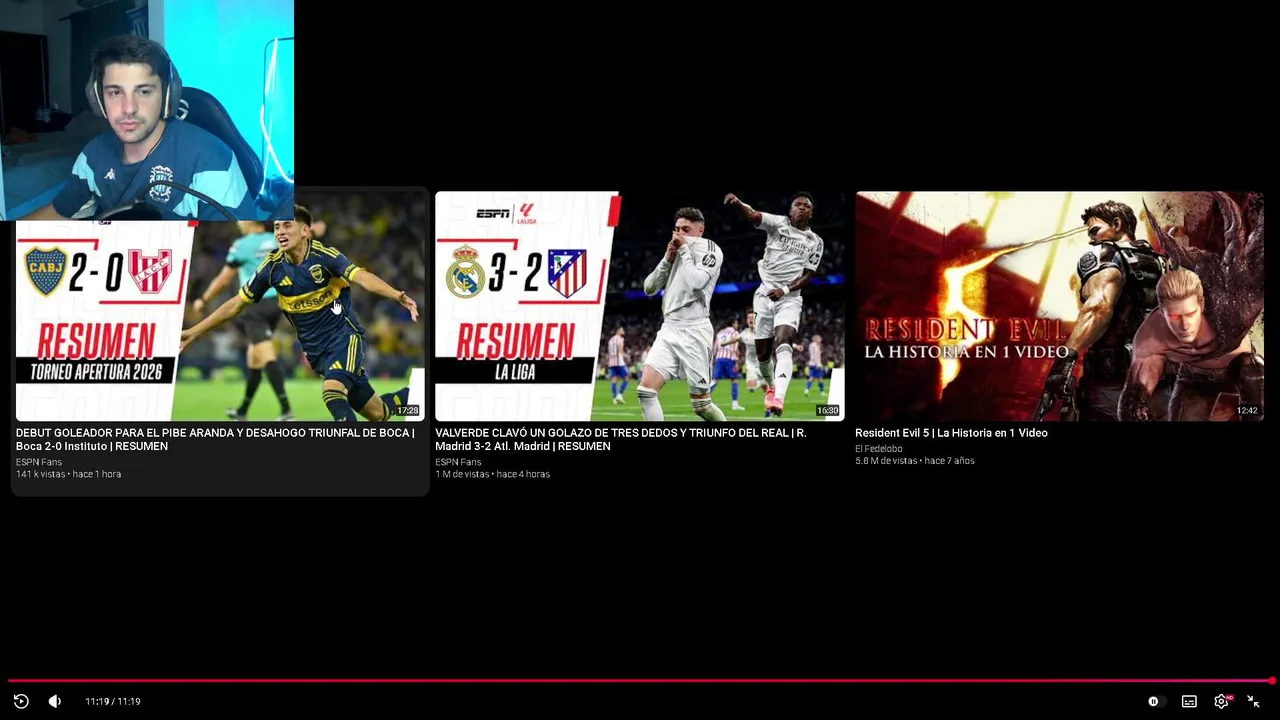Open the Resident Evil 5 thumbnail
This screenshot has height=720, width=1280.
click(x=1059, y=306)
